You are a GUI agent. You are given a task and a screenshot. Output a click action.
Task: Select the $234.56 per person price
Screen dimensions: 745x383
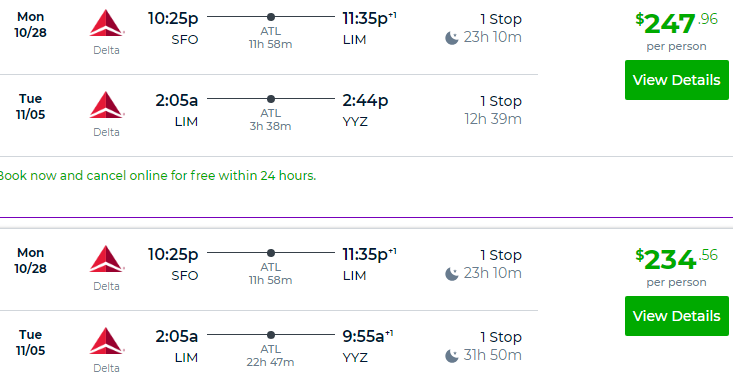click(x=677, y=268)
